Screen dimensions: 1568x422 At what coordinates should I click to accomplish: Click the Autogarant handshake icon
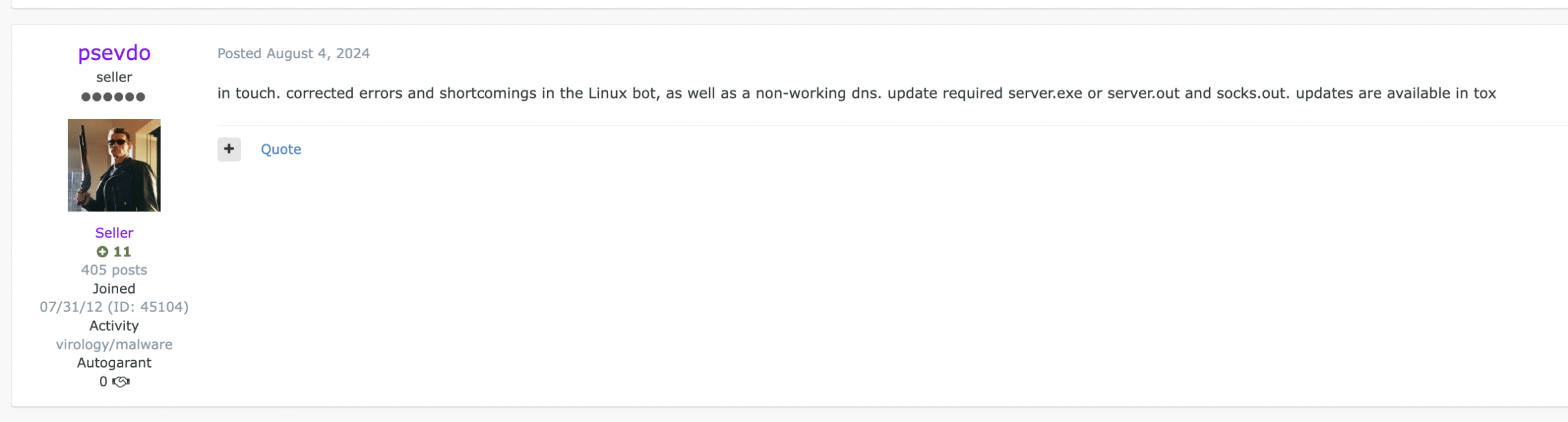click(x=121, y=382)
